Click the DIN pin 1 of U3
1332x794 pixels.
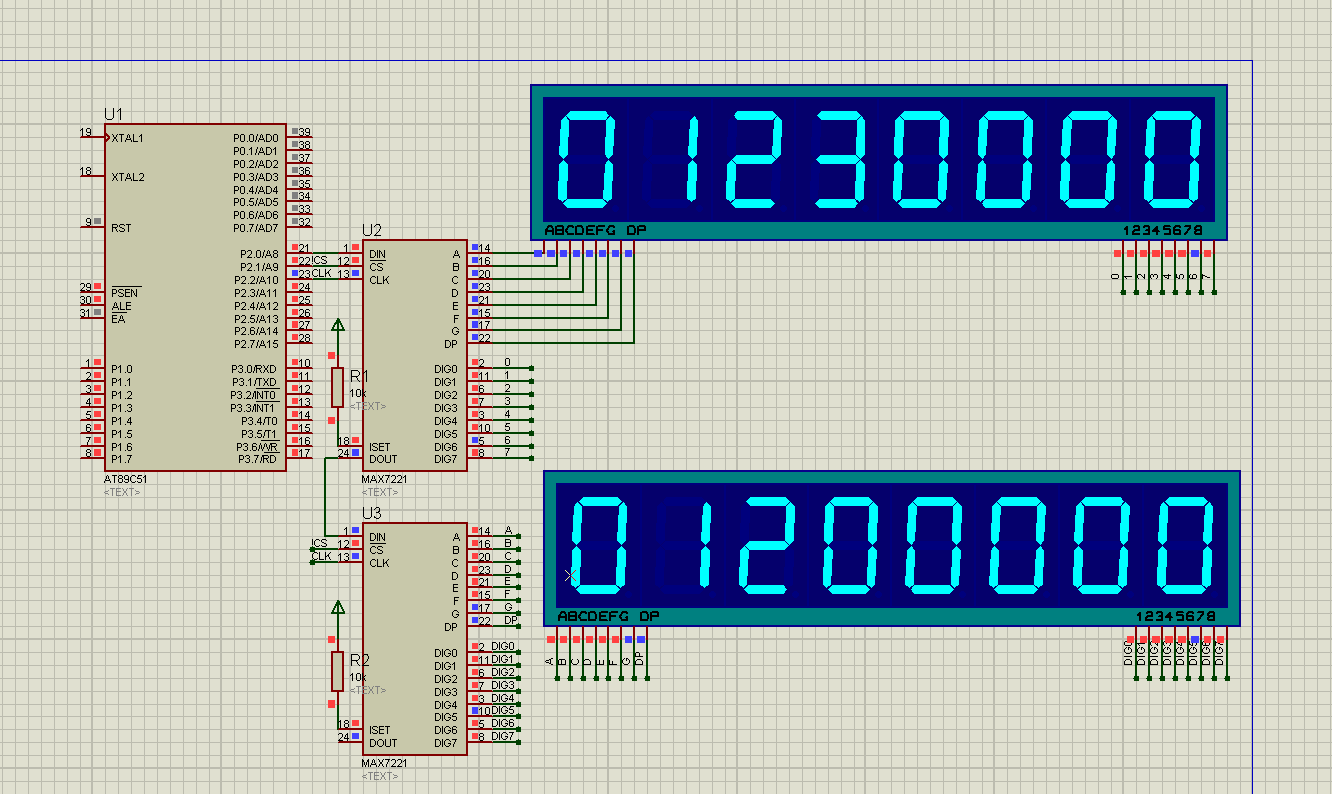(352, 530)
